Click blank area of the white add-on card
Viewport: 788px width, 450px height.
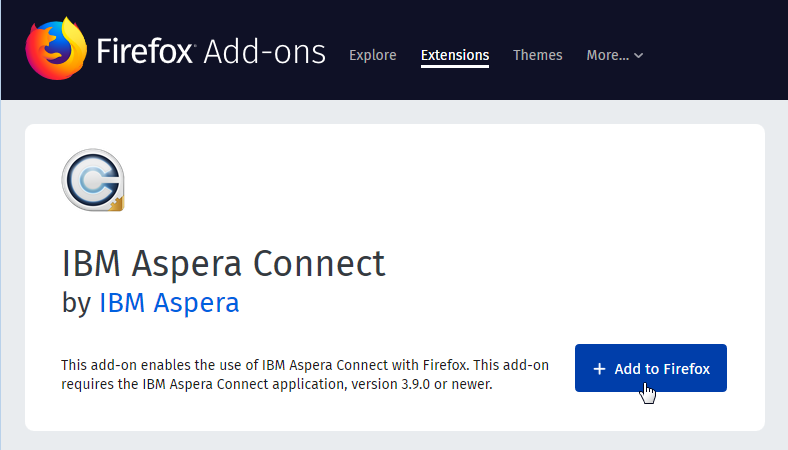[500, 220]
